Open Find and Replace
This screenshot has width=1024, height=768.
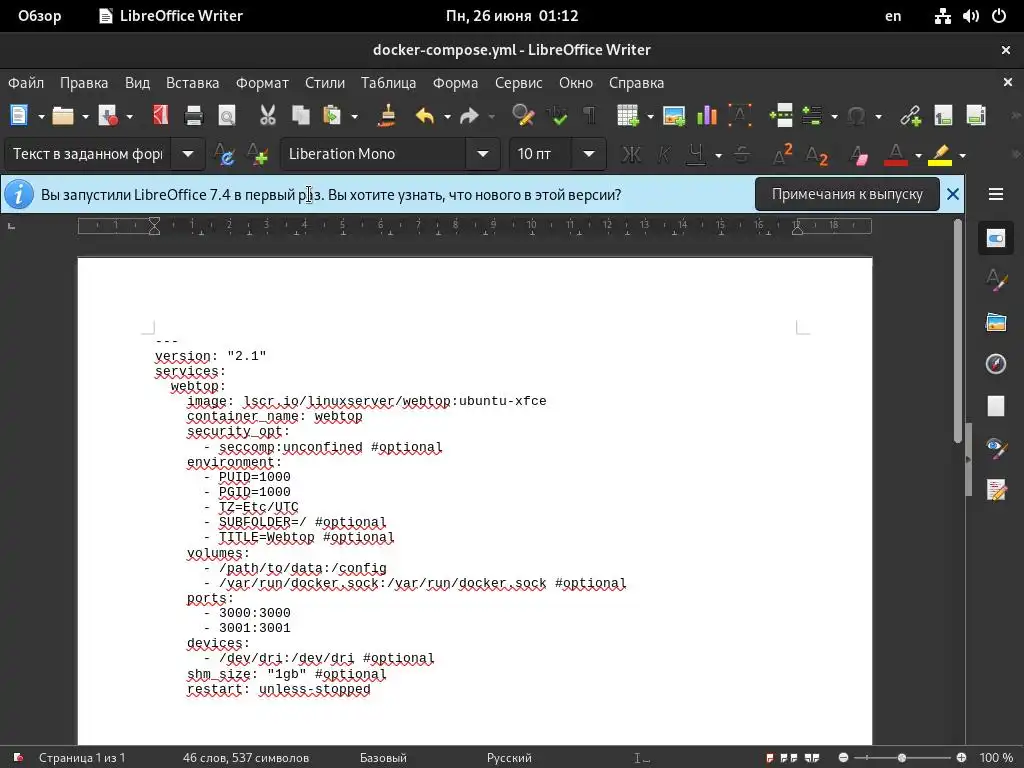coord(523,116)
